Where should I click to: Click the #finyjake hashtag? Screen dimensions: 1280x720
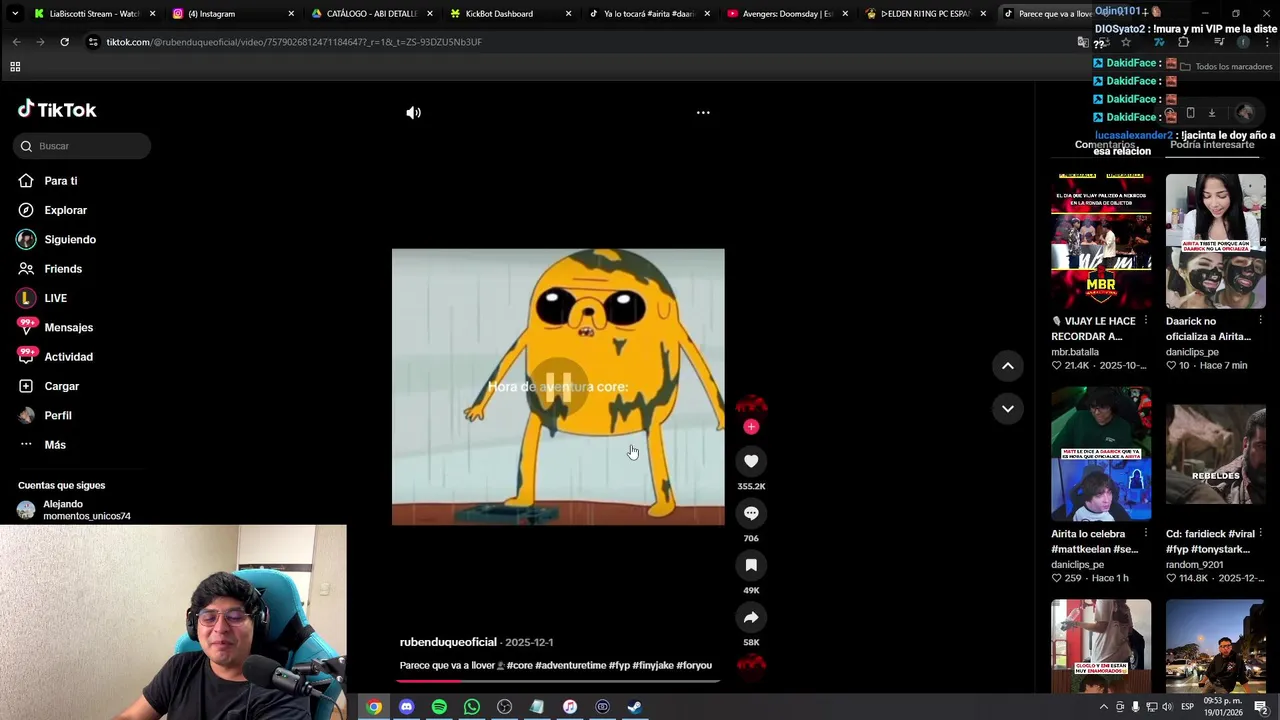pyautogui.click(x=652, y=665)
